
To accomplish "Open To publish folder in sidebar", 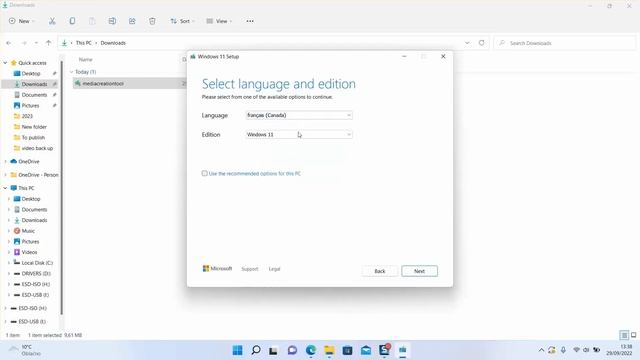I will (33, 138).
